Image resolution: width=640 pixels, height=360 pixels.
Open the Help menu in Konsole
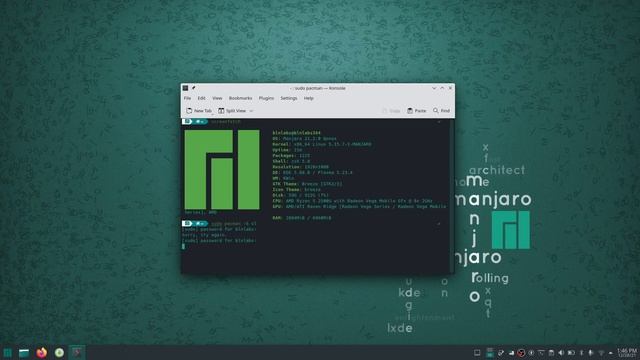(x=309, y=98)
